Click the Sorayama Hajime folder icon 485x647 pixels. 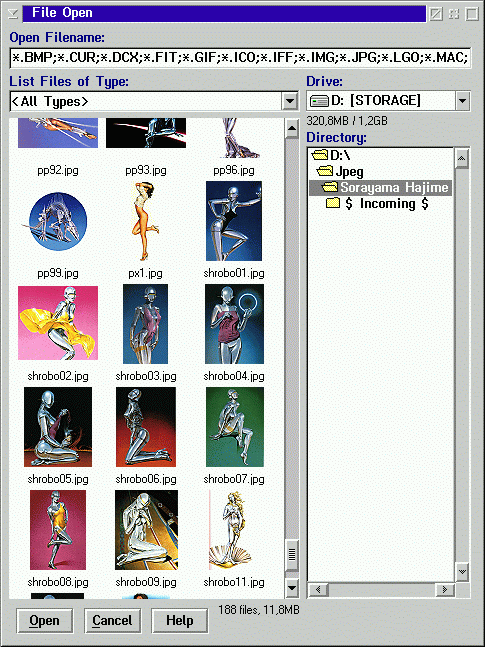click(329, 187)
